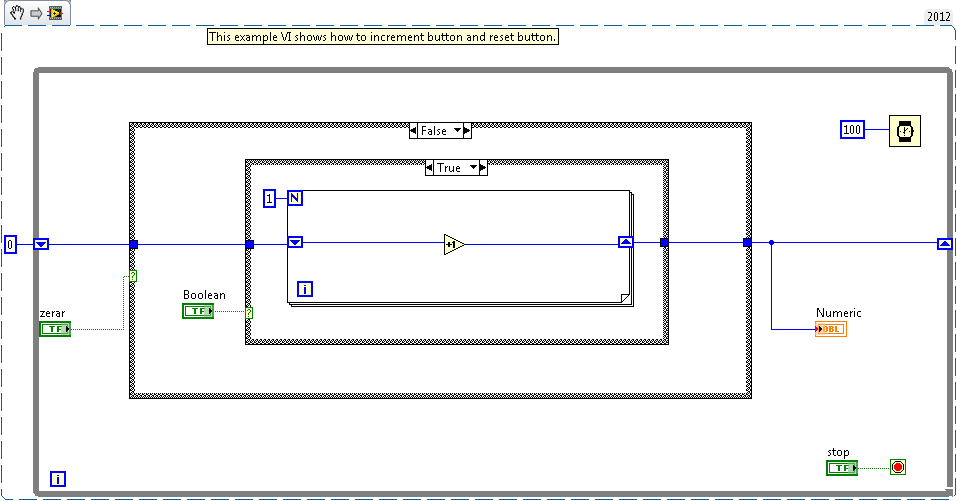Click the hand grab snippet icon
957x501 pixels.
pos(16,12)
